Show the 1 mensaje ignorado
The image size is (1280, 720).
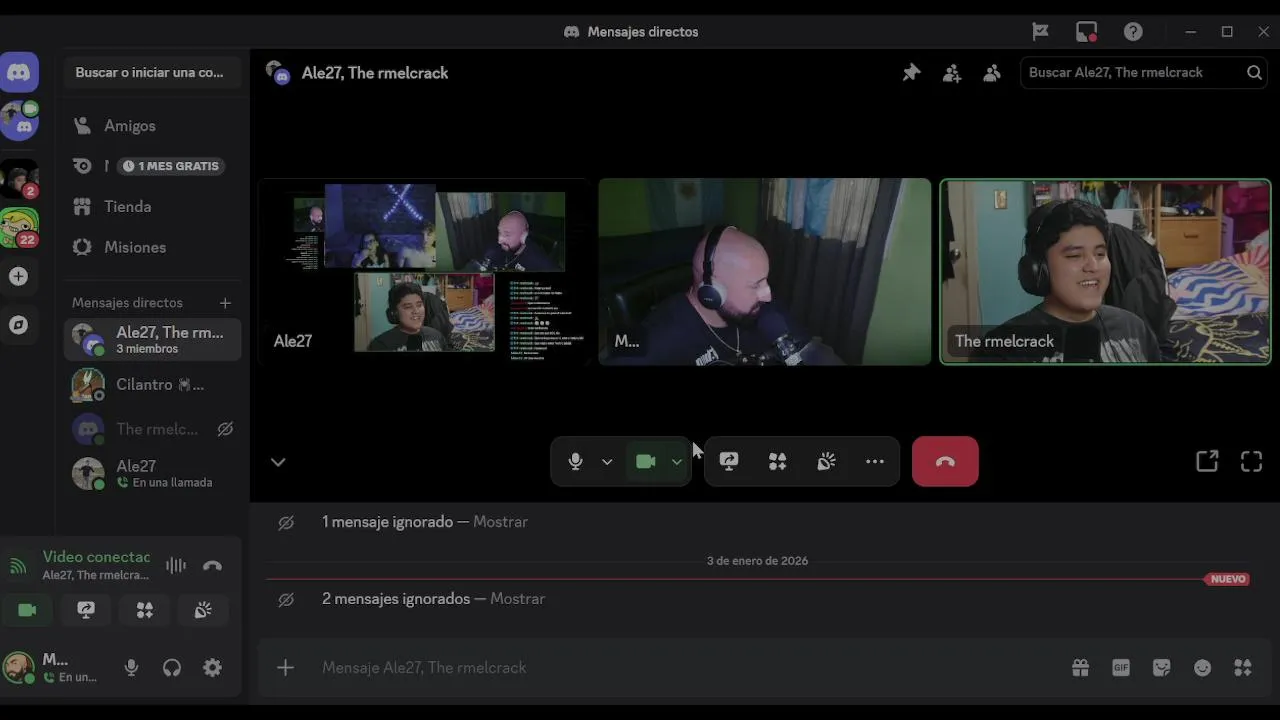(500, 522)
